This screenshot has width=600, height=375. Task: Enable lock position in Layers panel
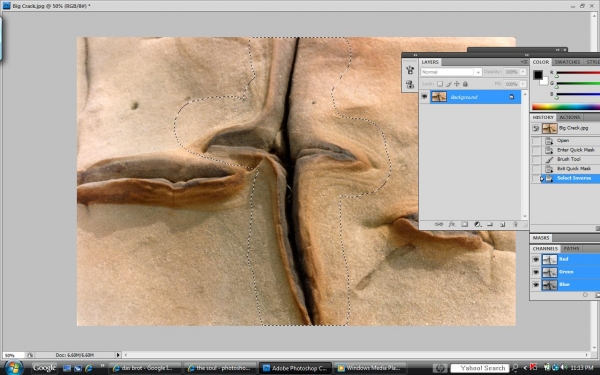(457, 84)
